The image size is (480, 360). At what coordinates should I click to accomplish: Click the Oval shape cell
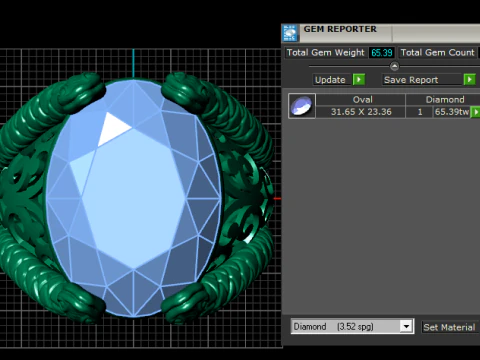tap(361, 100)
